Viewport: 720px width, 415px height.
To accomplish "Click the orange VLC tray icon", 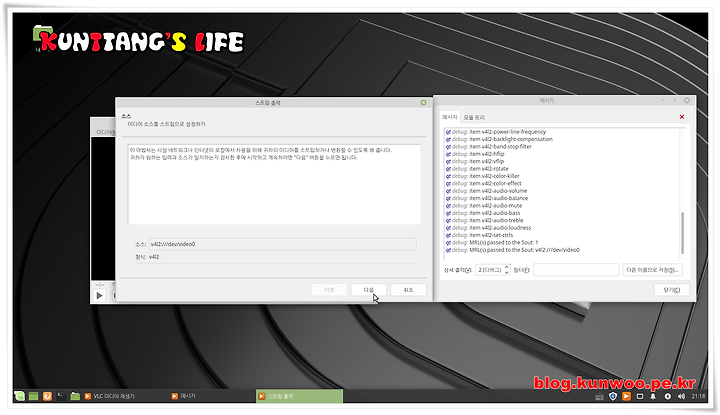I will (x=626, y=396).
